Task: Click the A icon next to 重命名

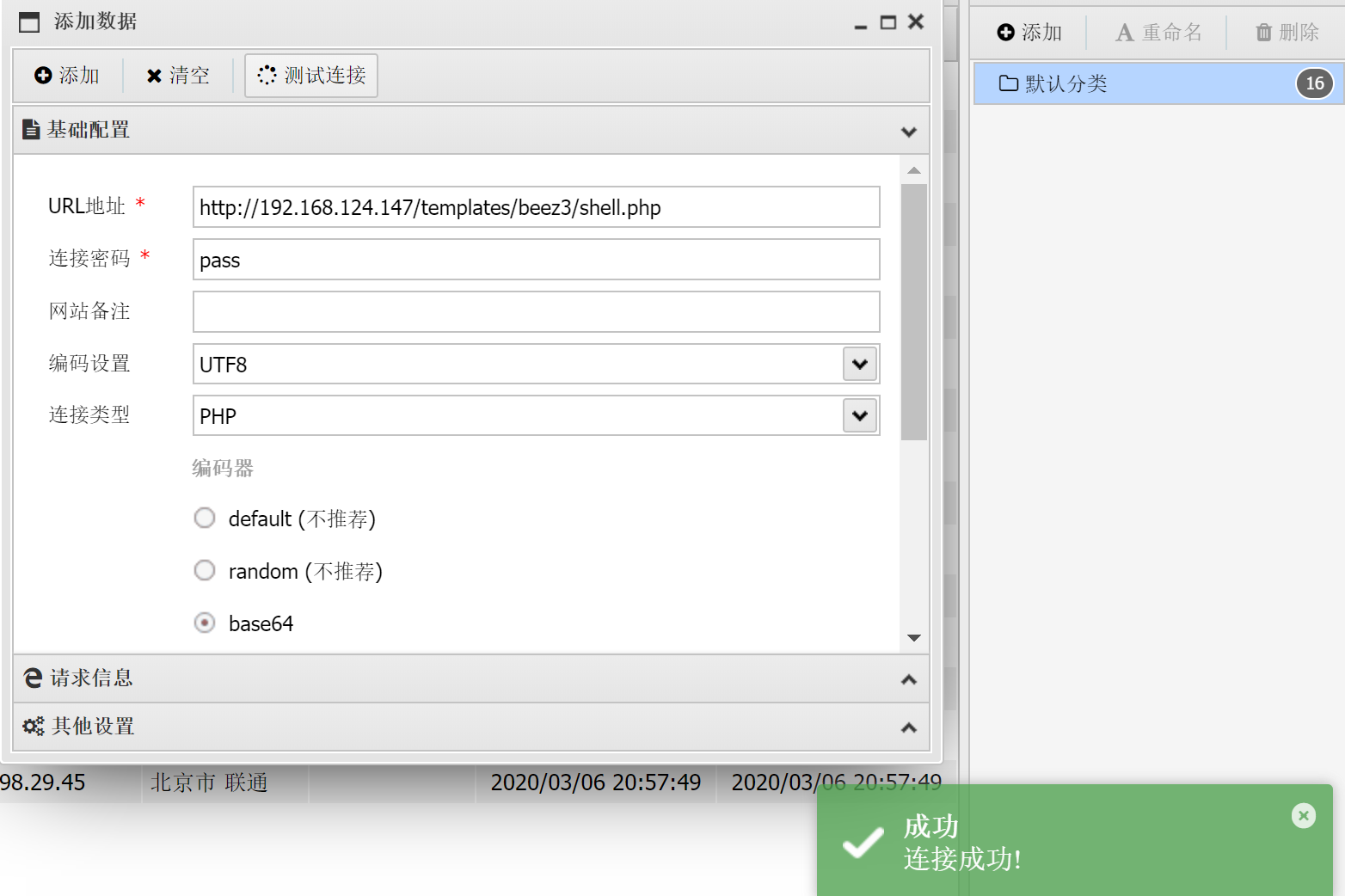Action: [x=1125, y=33]
